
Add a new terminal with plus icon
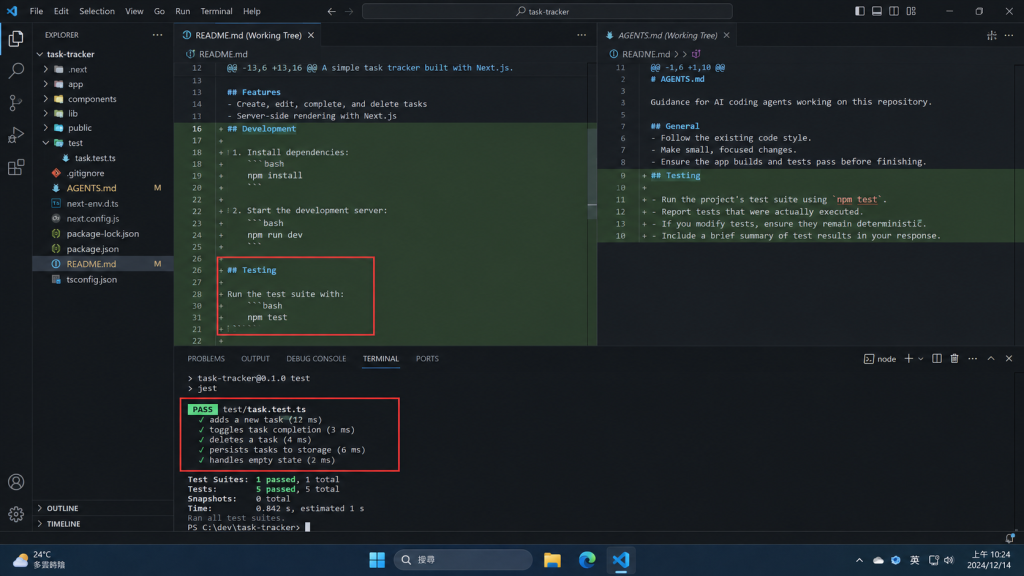pos(908,359)
